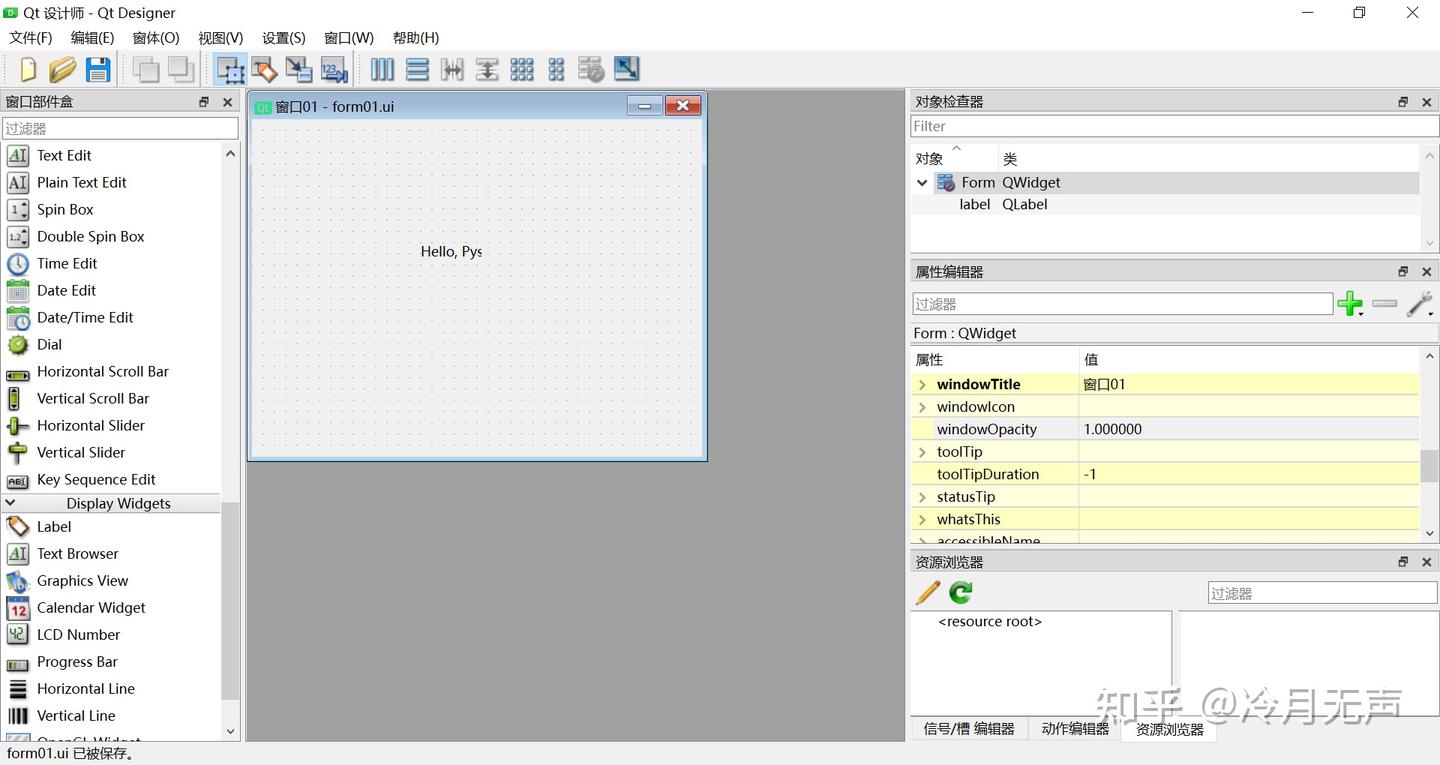
Task: Click the green add-property button
Action: pyautogui.click(x=1351, y=304)
